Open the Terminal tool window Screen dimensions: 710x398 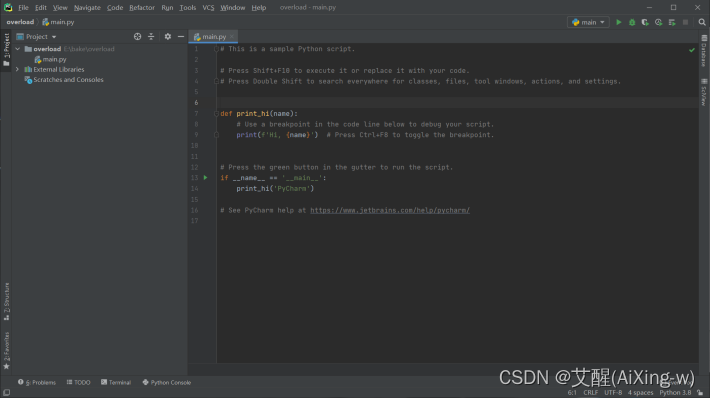[x=116, y=383]
